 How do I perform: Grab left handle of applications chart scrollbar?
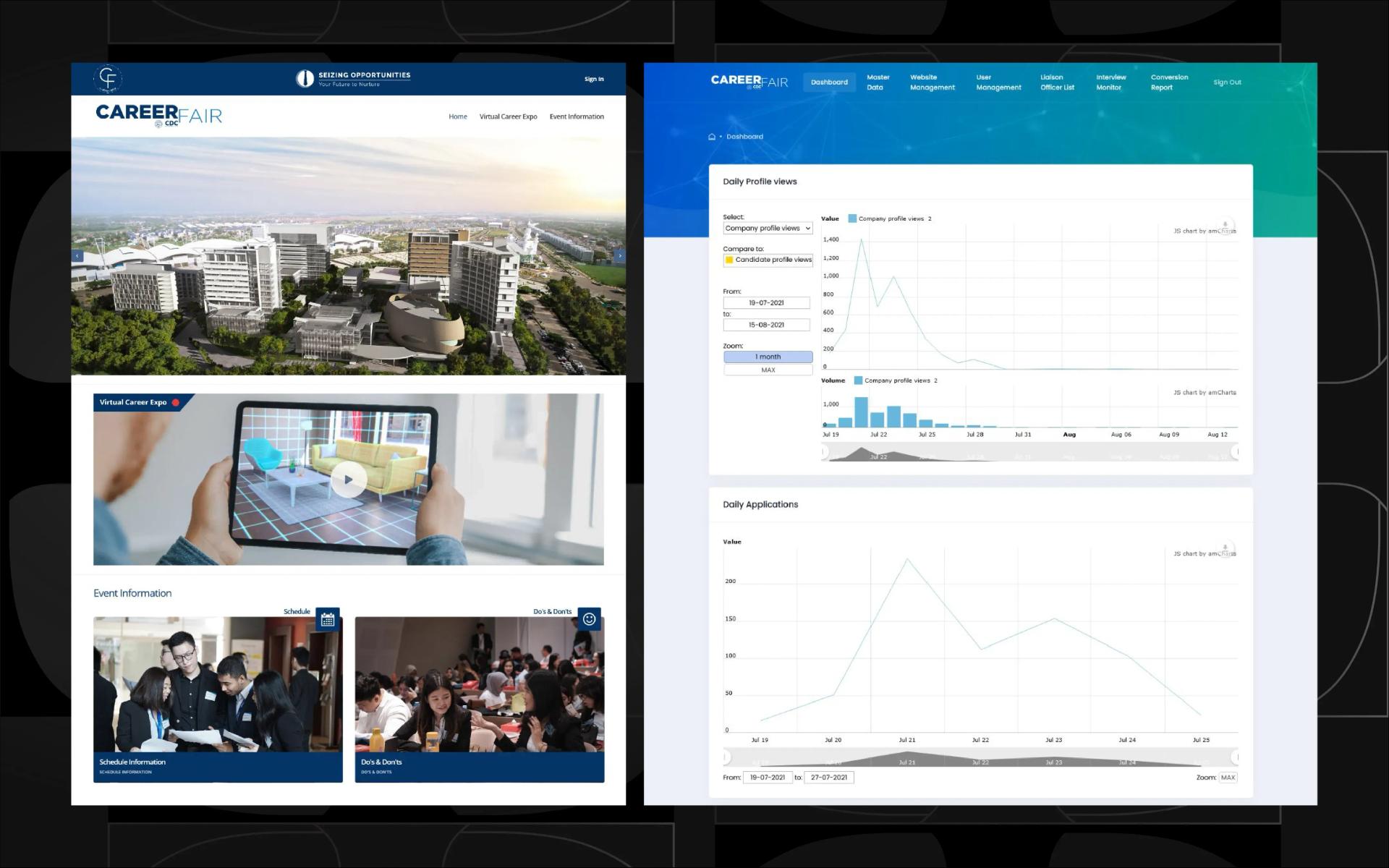(726, 758)
